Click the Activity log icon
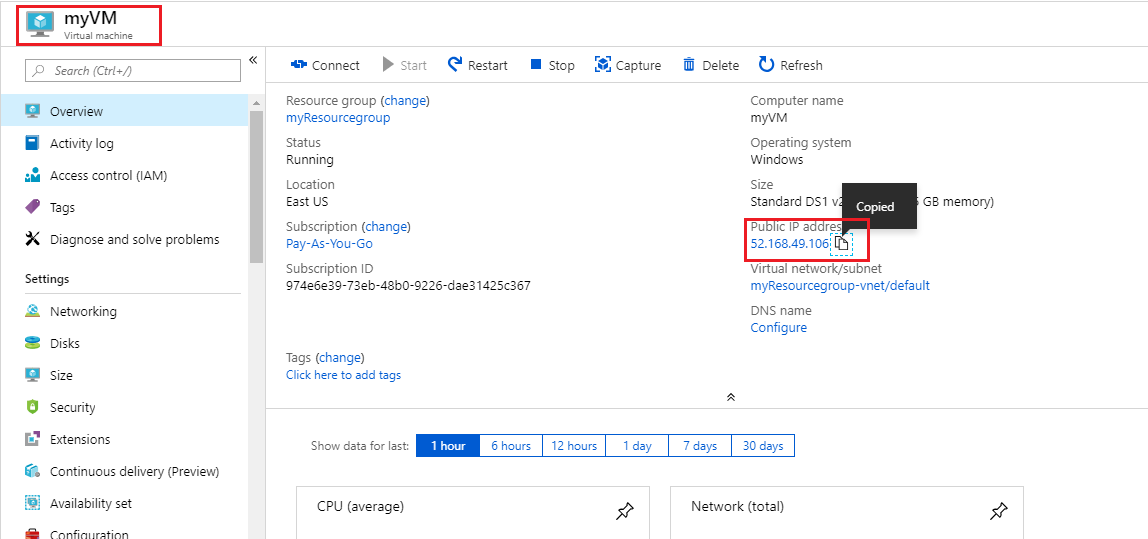The height and width of the screenshot is (539, 1148). tap(32, 143)
